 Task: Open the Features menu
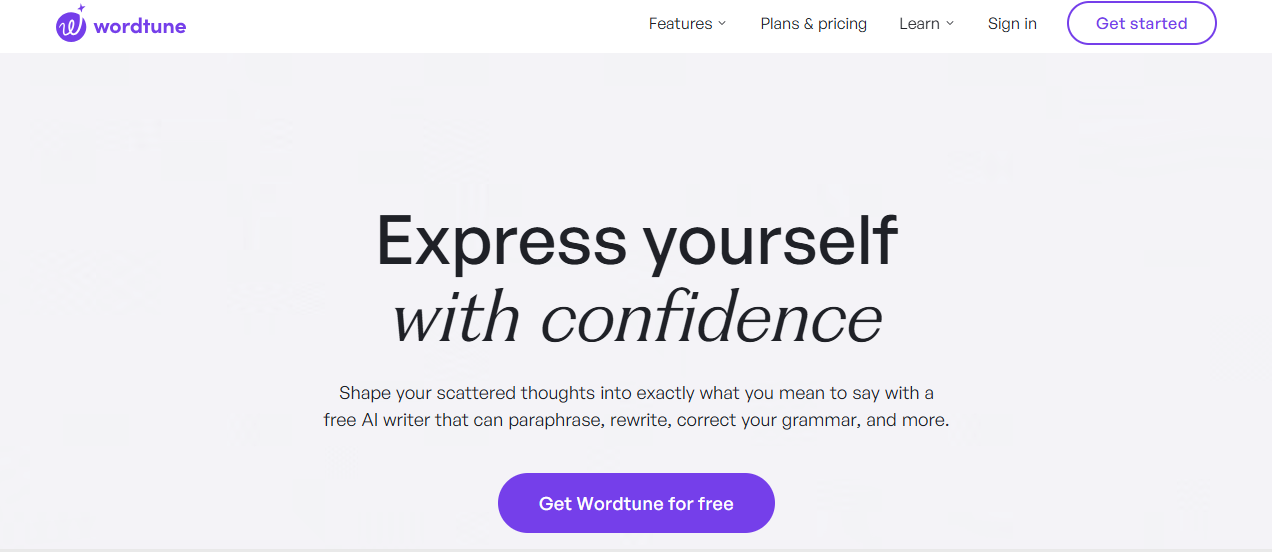[680, 24]
